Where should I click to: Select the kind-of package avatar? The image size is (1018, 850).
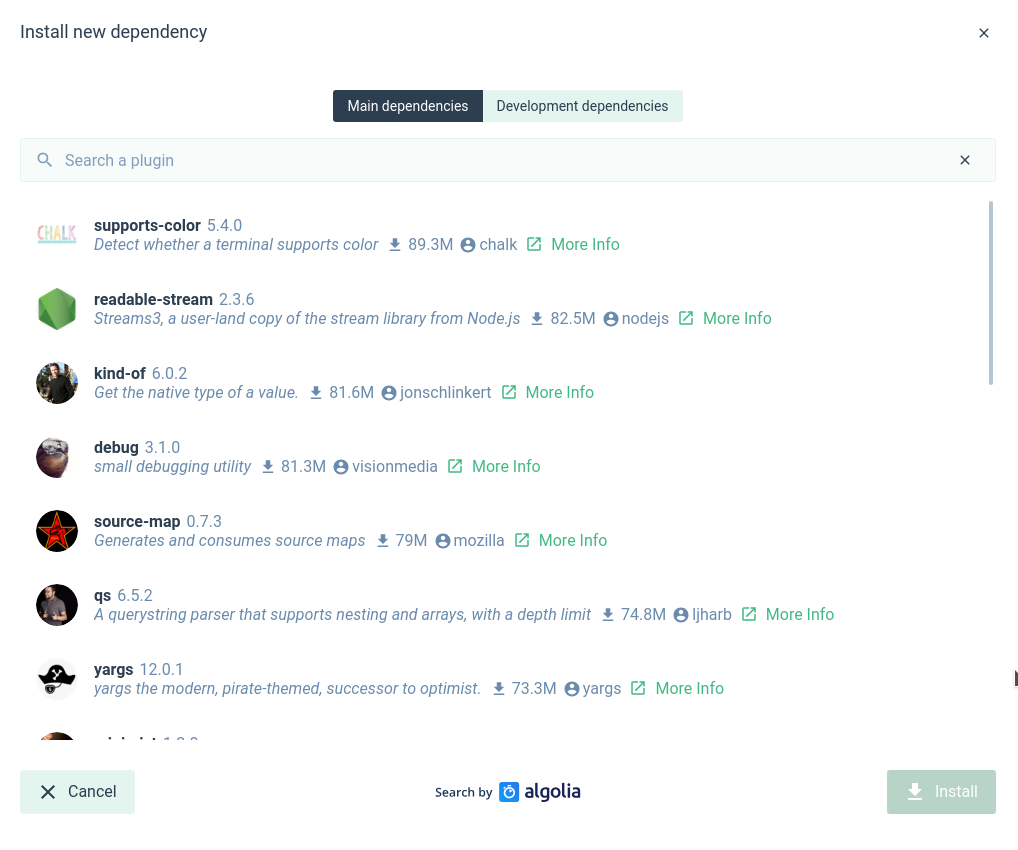(x=57, y=383)
